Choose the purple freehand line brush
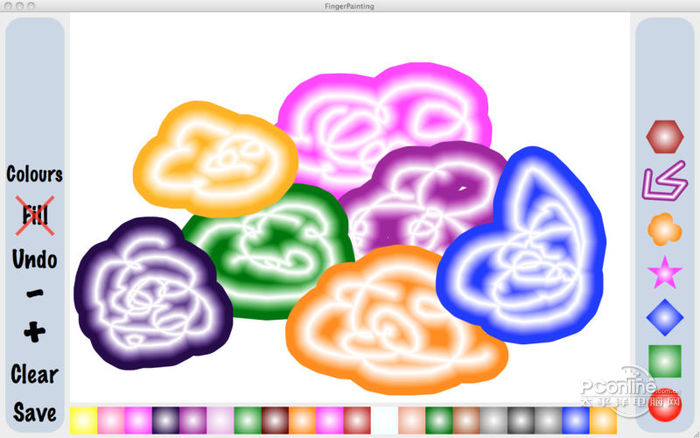The width and height of the screenshot is (700, 438). coord(664,181)
